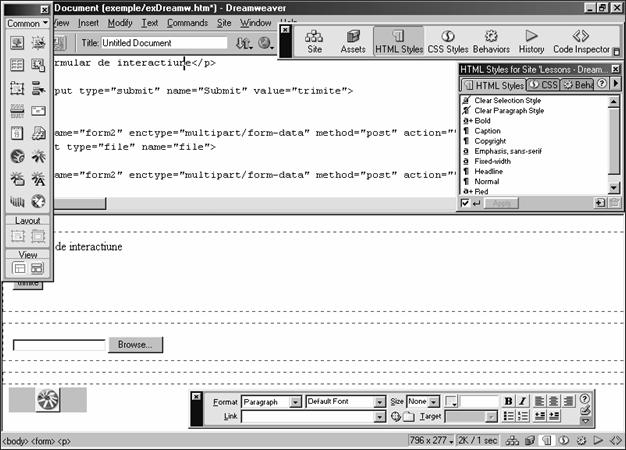Switch to CSS tab in styles panel
The image size is (626, 450).
click(543, 85)
